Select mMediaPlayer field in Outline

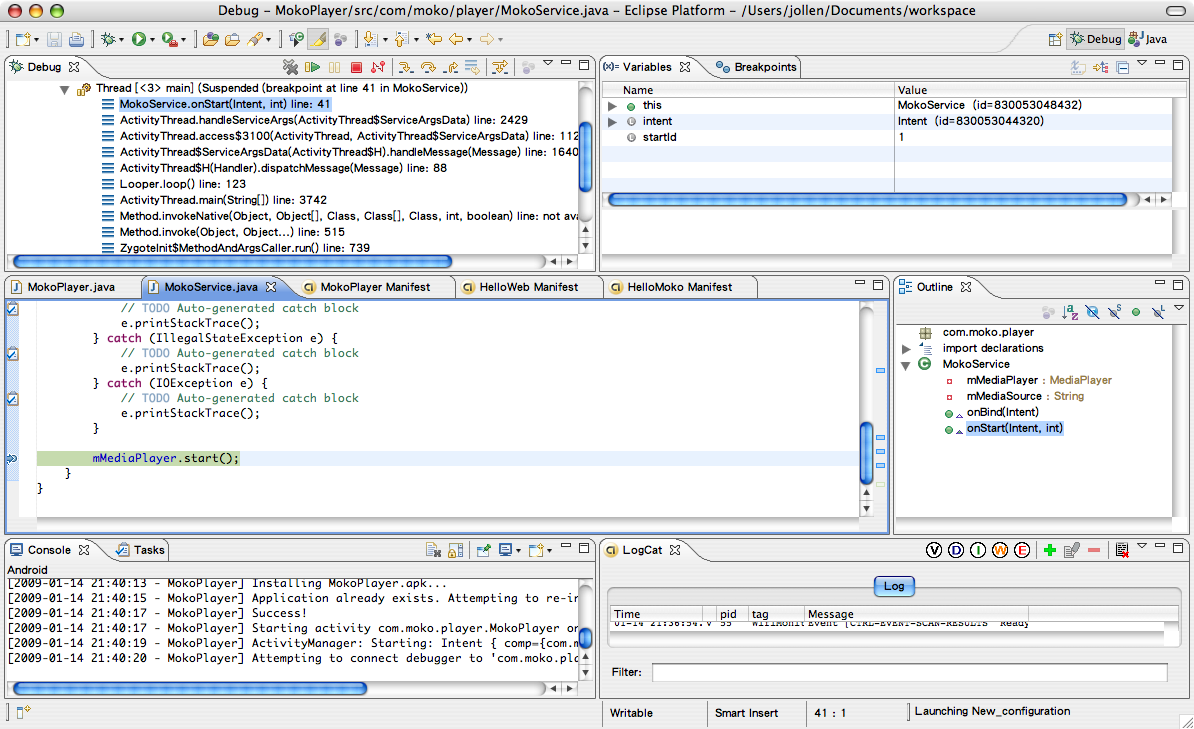pyautogui.click(x=1039, y=380)
